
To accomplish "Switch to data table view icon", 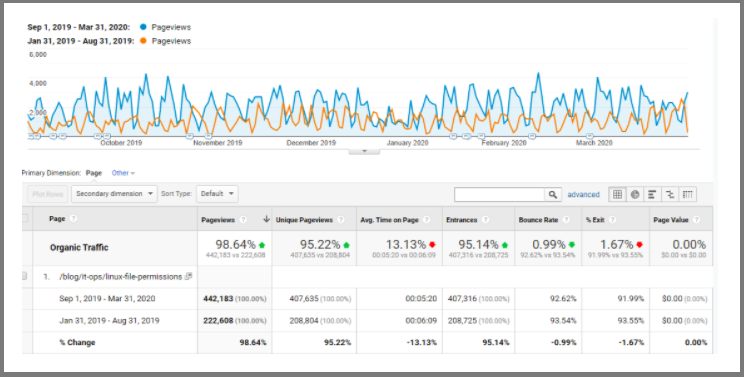I will tap(617, 194).
